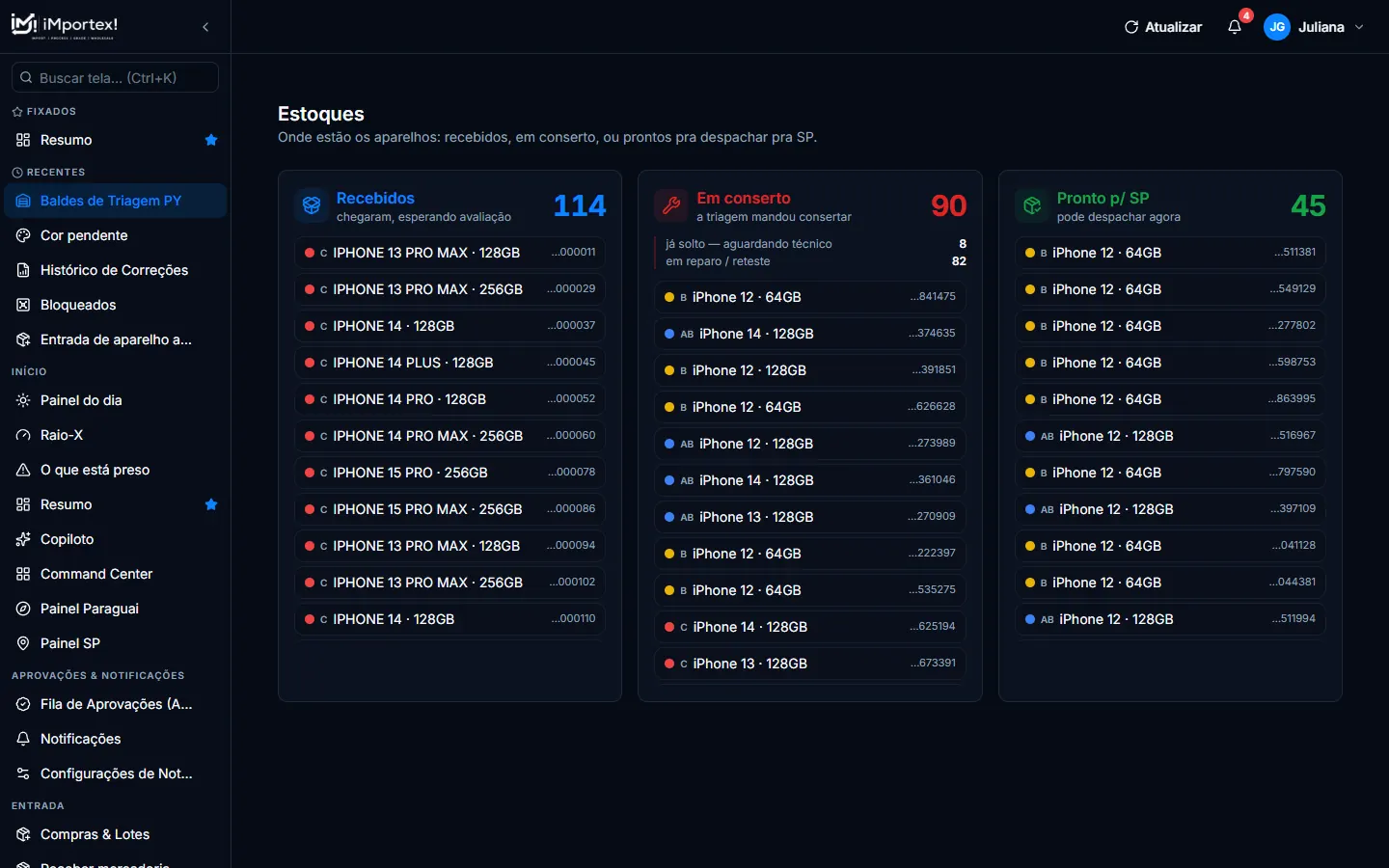Click the JG user avatar
The width and height of the screenshot is (1389, 868).
[x=1277, y=27]
